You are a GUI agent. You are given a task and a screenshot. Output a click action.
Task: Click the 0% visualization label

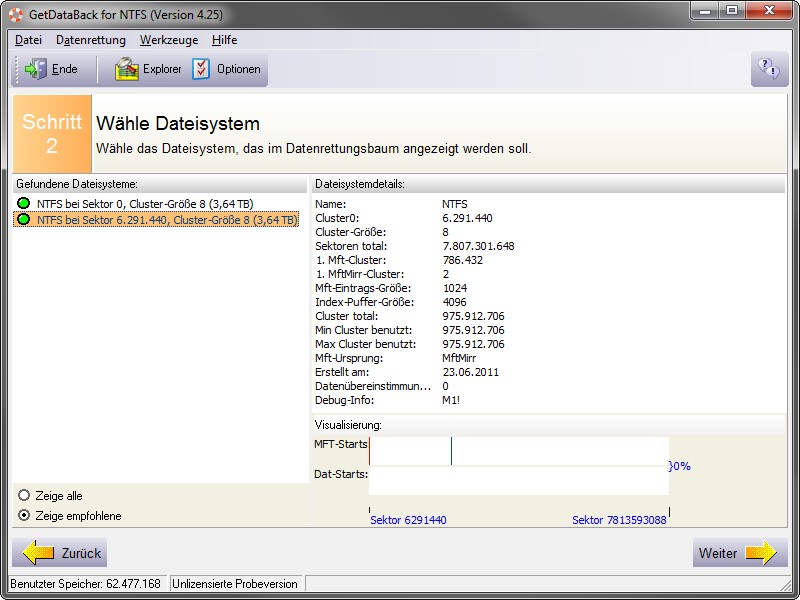click(680, 466)
